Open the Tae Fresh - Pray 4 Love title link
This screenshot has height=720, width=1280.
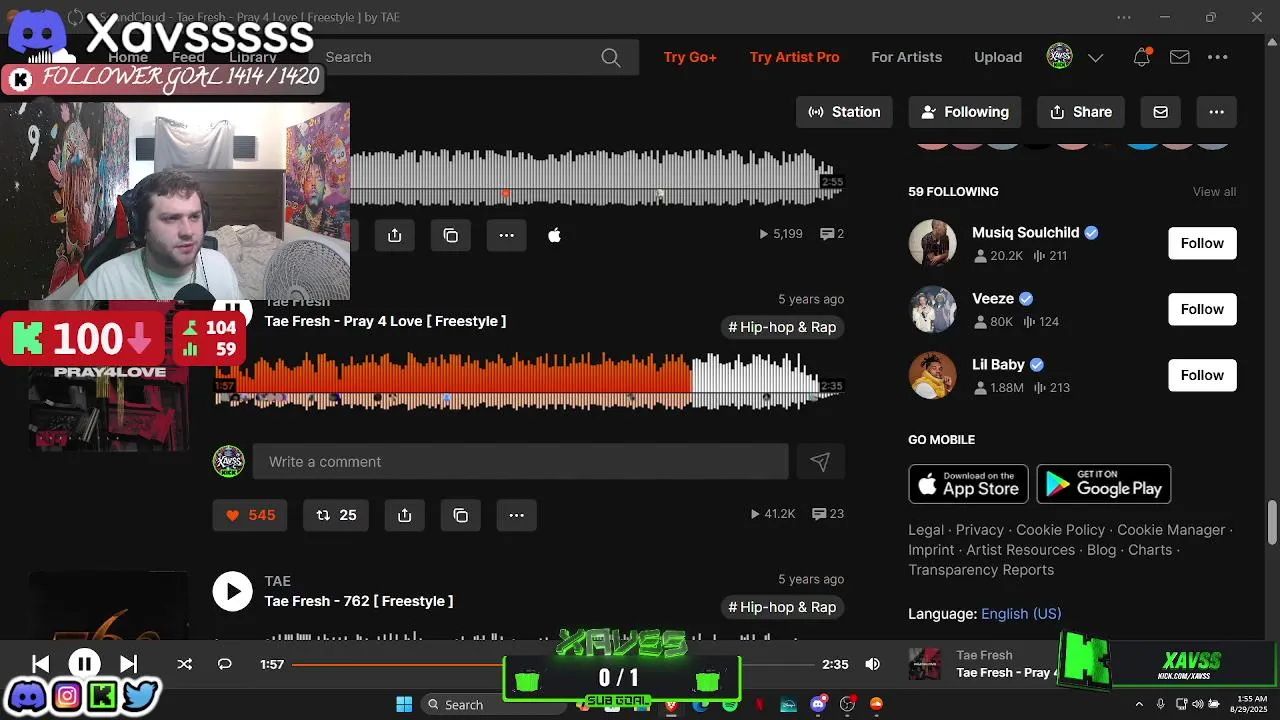385,321
